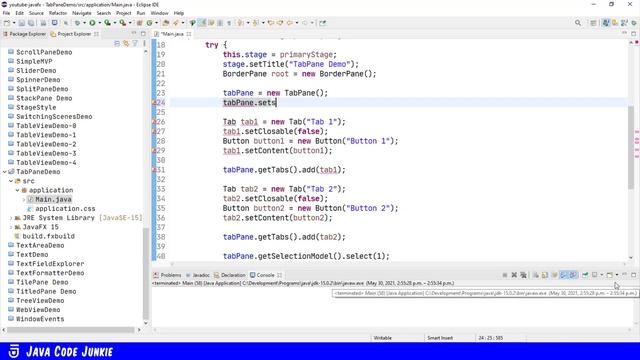Viewport: 640px width, 360px height.
Task: Click Remove All Terminated Launches icon
Action: (524, 275)
